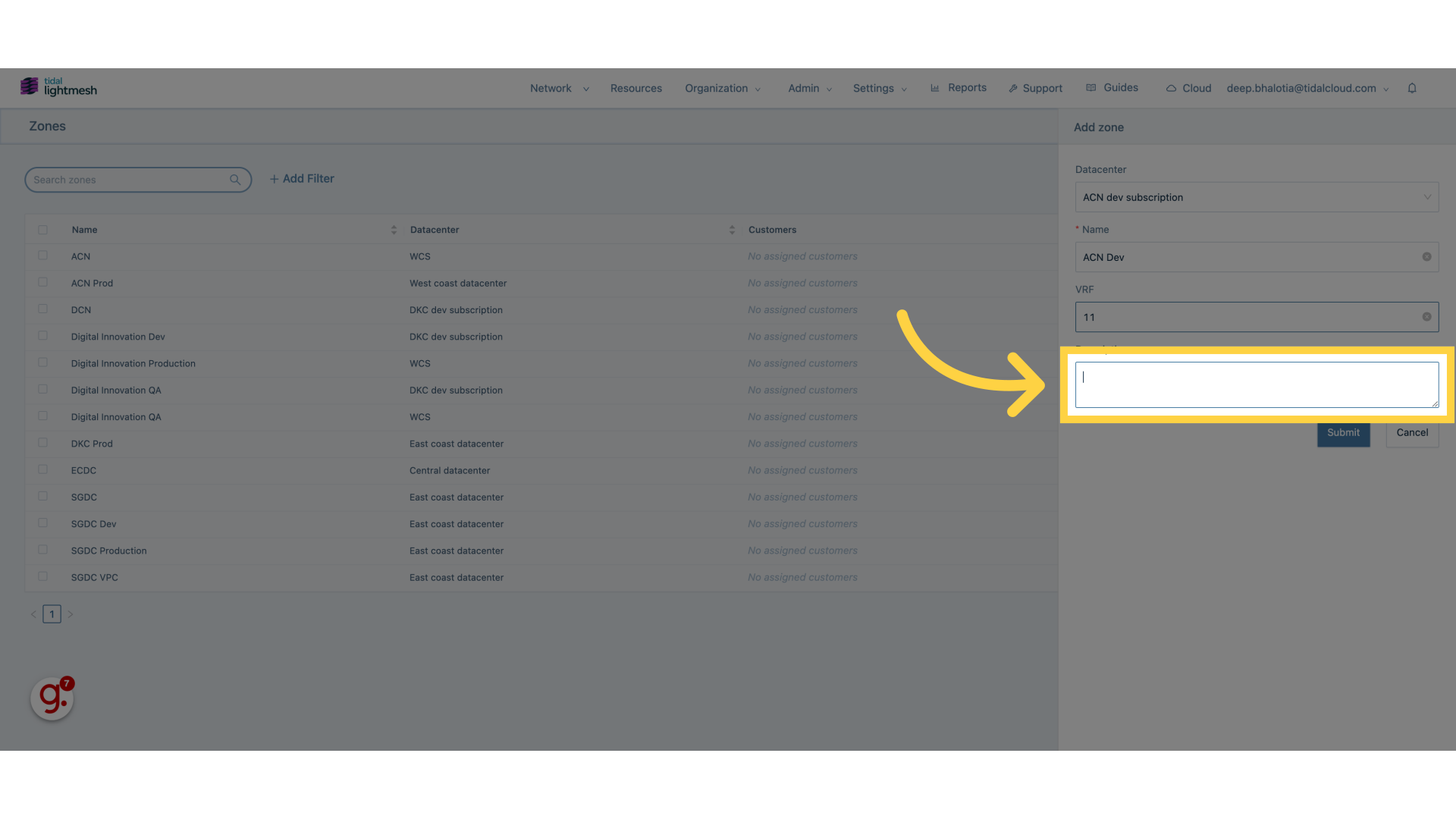Open the Guru chat widget bubble
The height and width of the screenshot is (819, 1456).
point(50,698)
